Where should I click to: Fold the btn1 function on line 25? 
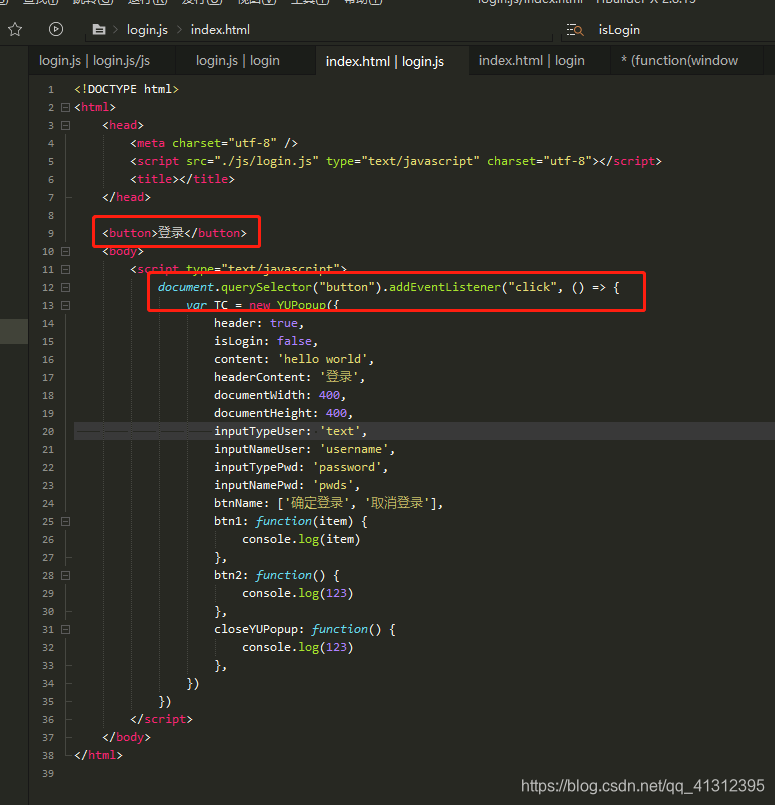[65, 522]
